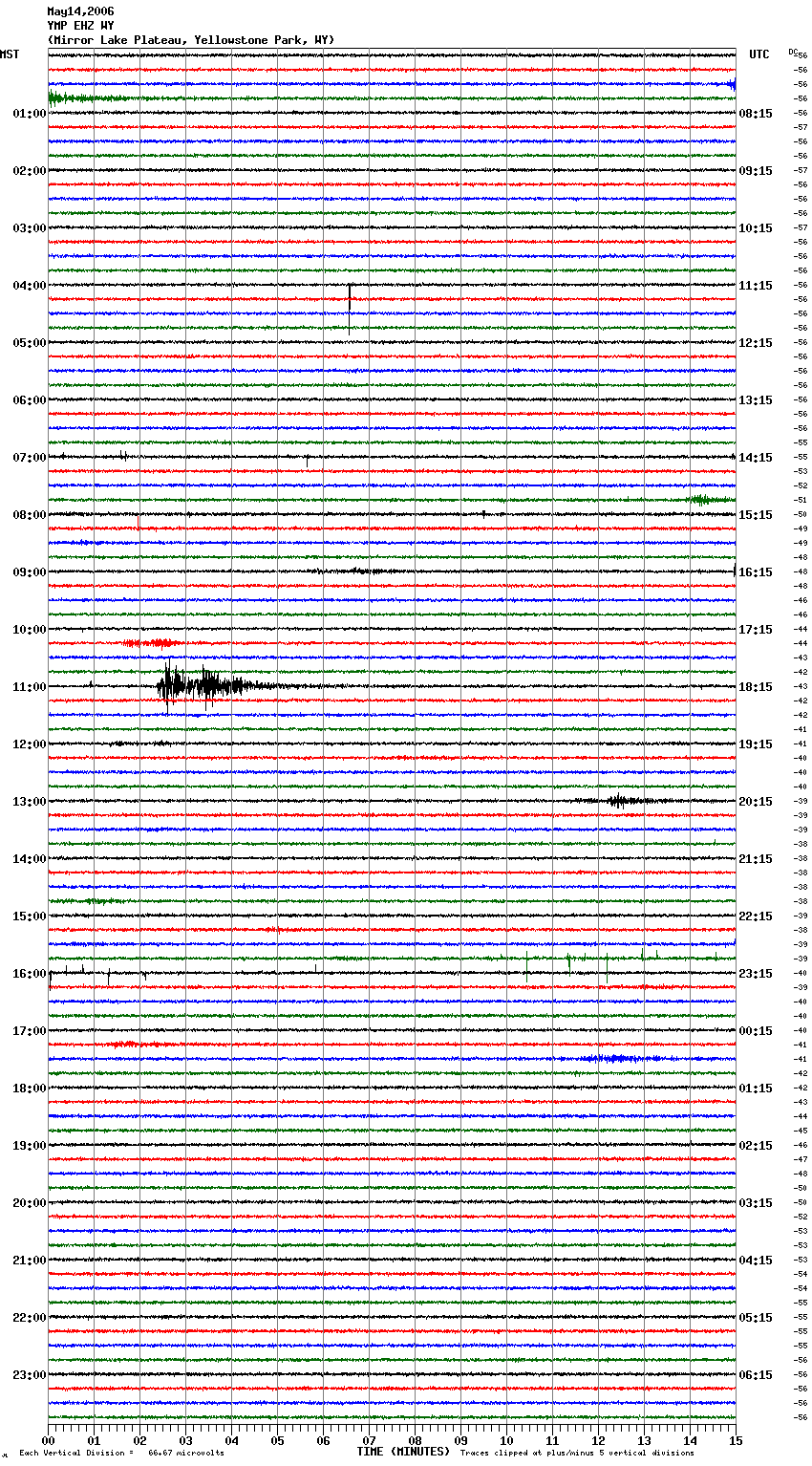The width and height of the screenshot is (812, 1466).
Task: Click the DC column header at top right
Action: [793, 52]
